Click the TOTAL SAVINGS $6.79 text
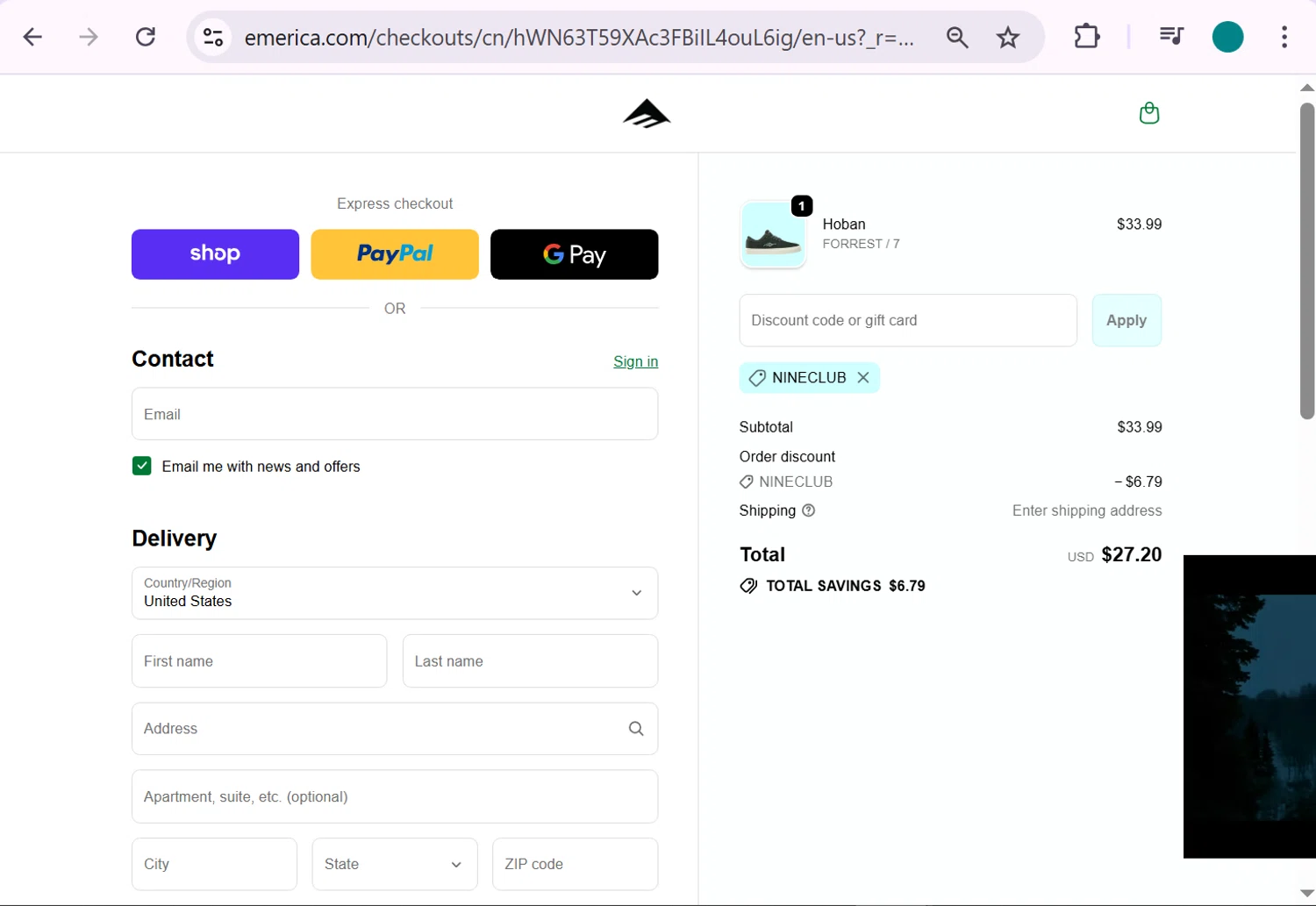 846,586
